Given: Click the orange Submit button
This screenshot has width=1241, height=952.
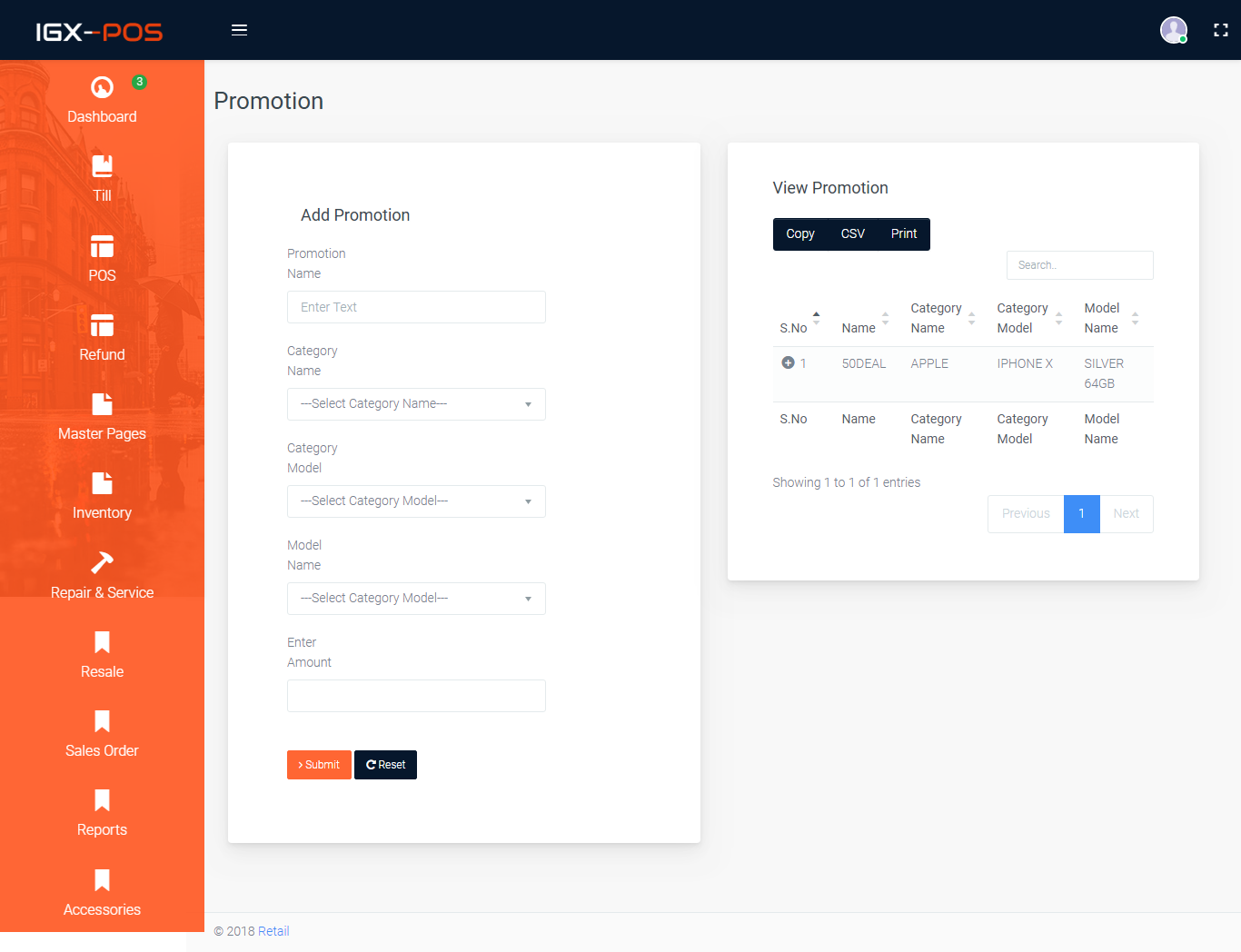Looking at the screenshot, I should click(x=319, y=765).
